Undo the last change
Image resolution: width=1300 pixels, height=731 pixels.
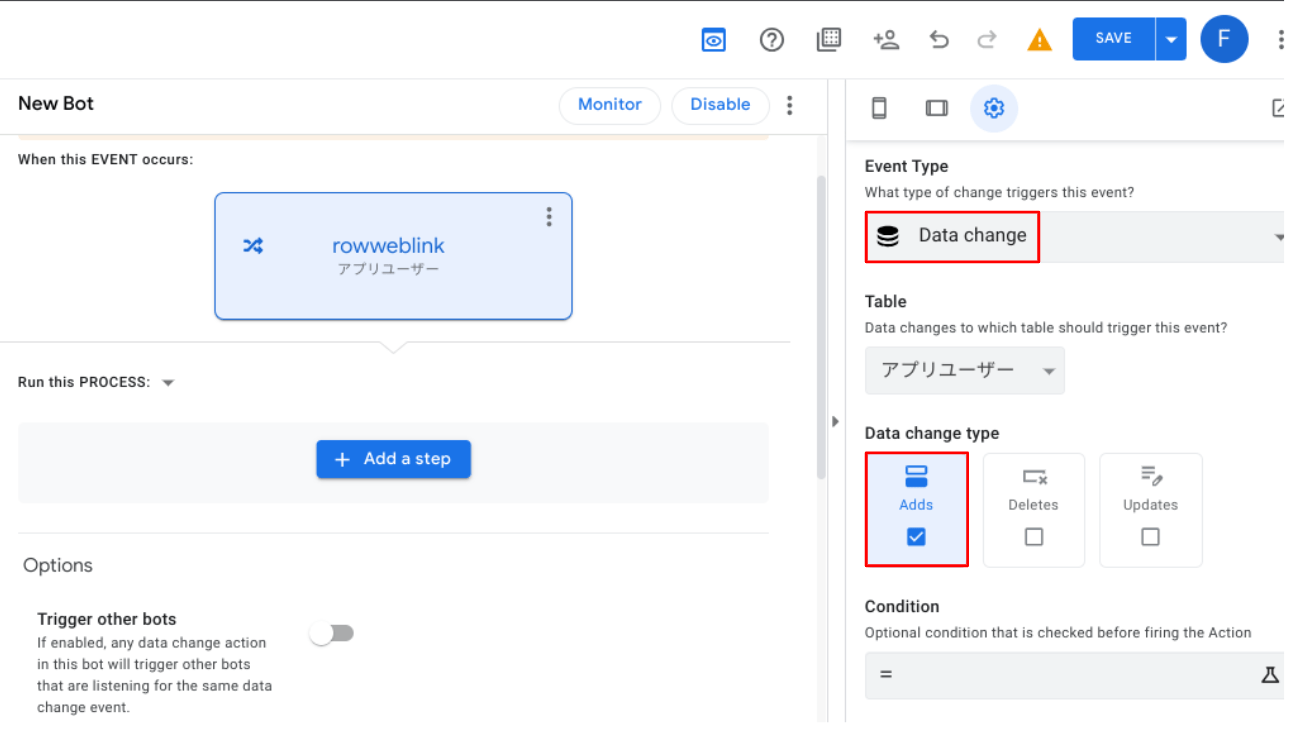pyautogui.click(x=939, y=40)
